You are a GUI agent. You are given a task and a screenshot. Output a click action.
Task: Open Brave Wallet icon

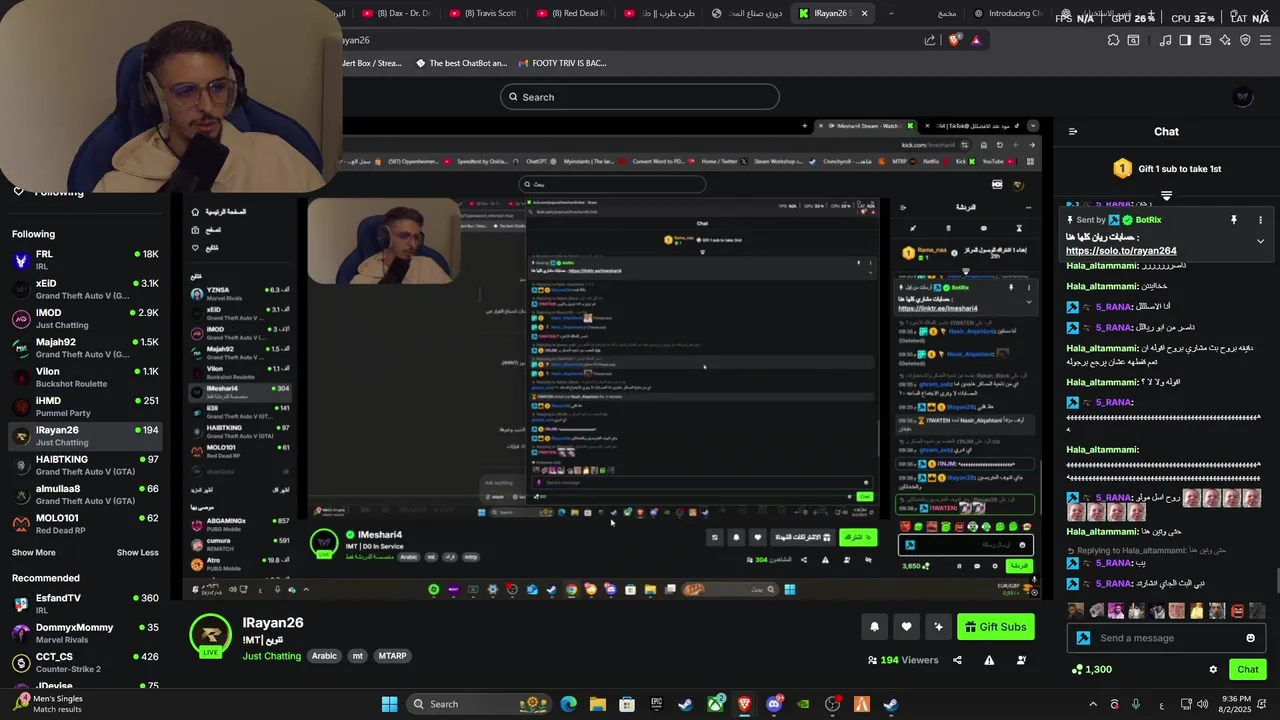click(x=1205, y=40)
